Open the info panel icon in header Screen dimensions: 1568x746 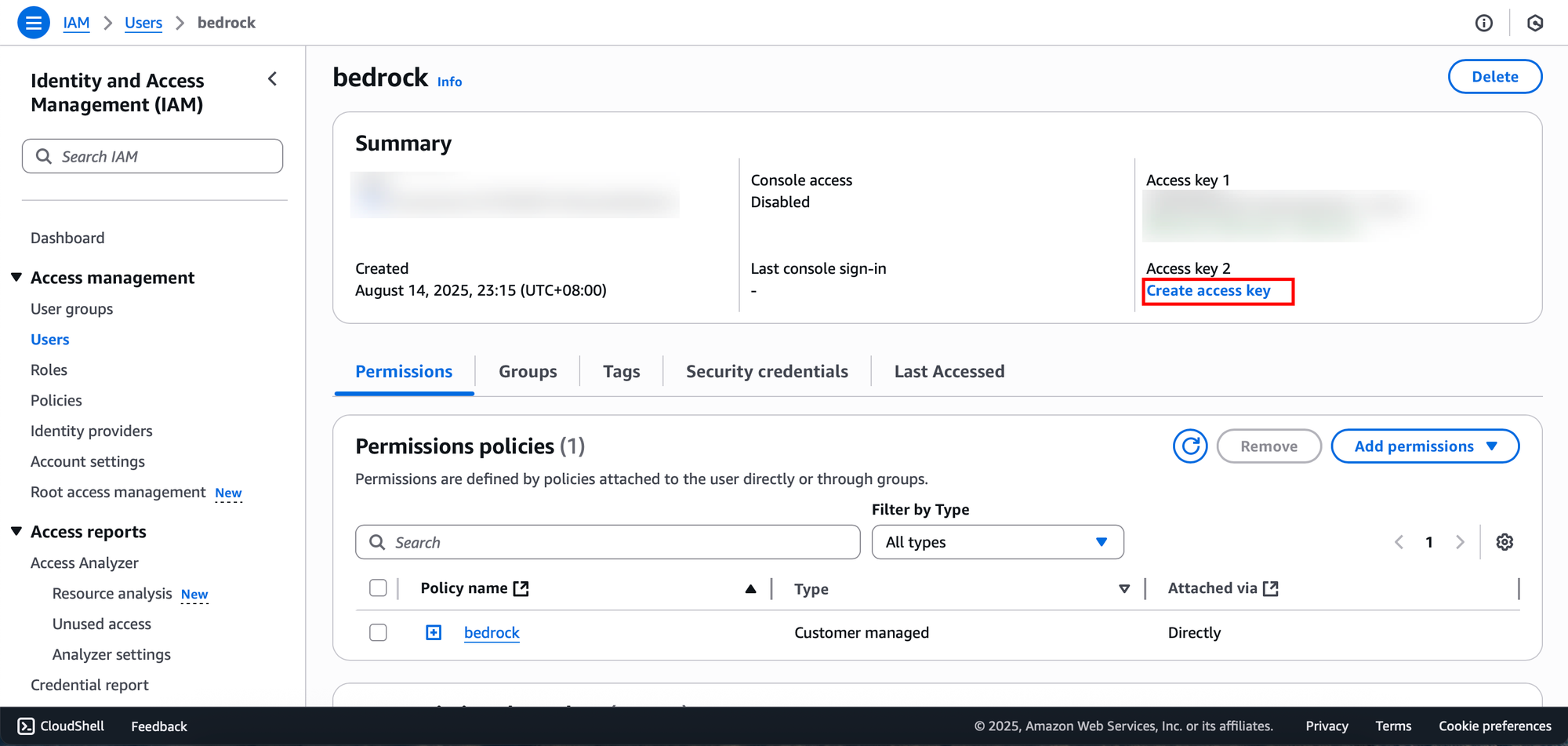pos(1483,23)
